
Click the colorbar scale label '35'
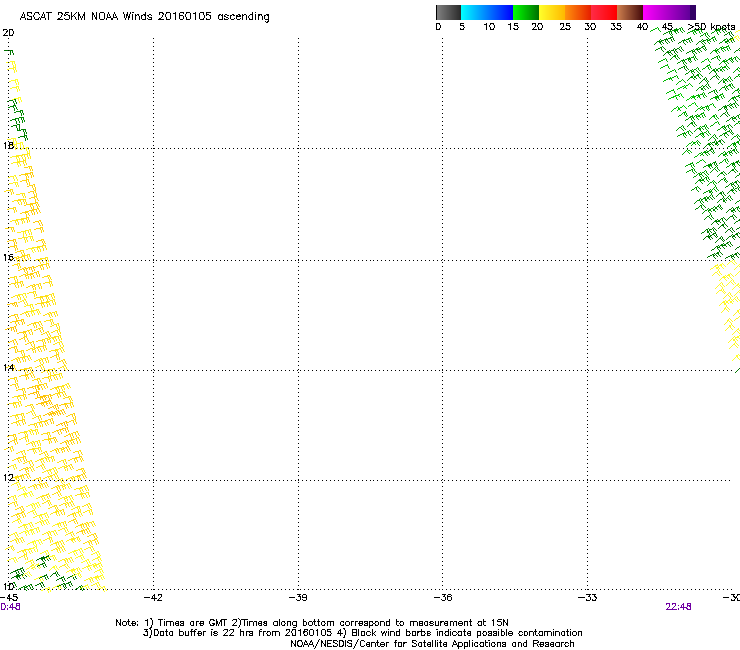(x=616, y=27)
